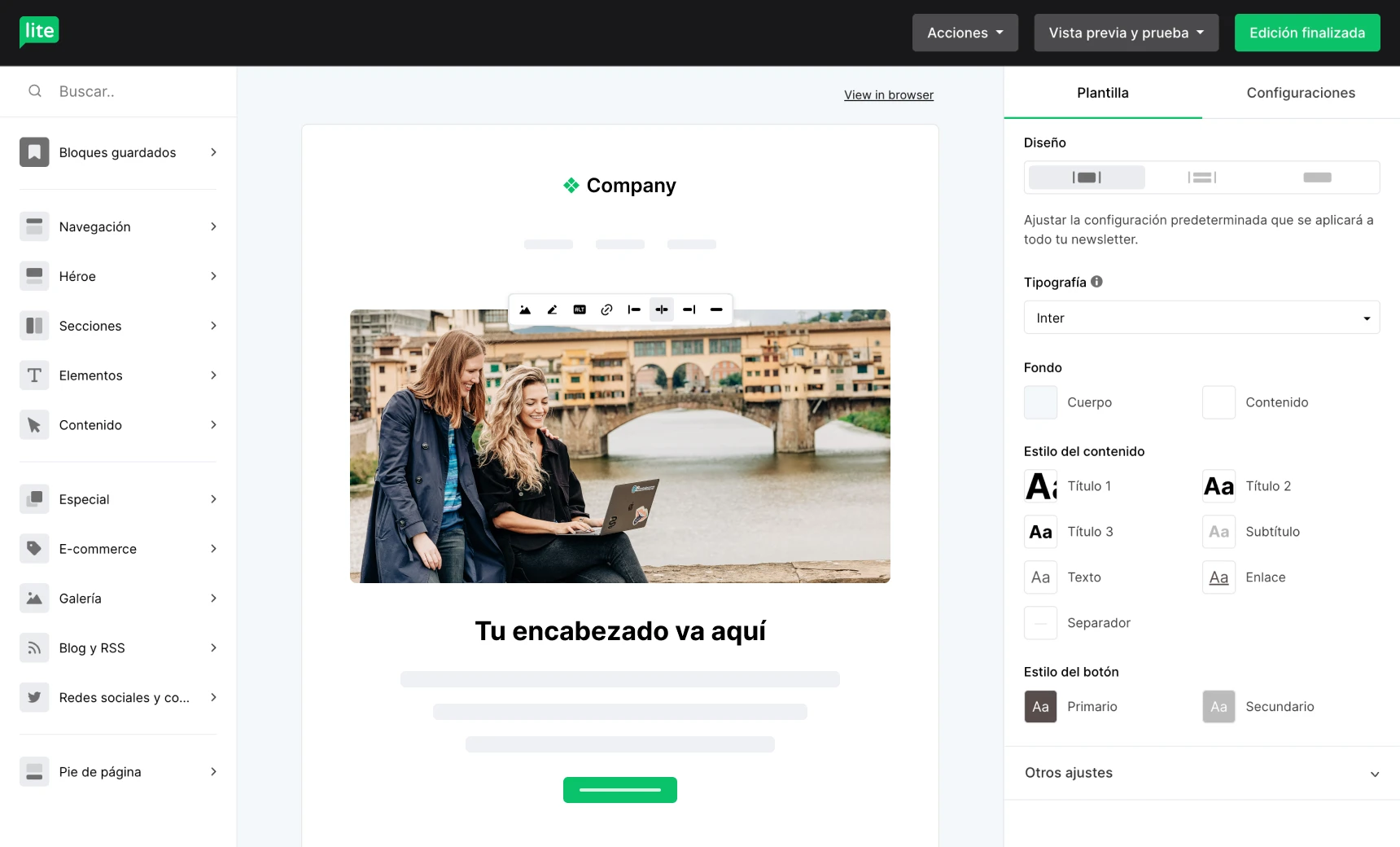Screen dimensions: 1400x847
Task: Switch to the Configuraciones tab
Action: [1300, 93]
